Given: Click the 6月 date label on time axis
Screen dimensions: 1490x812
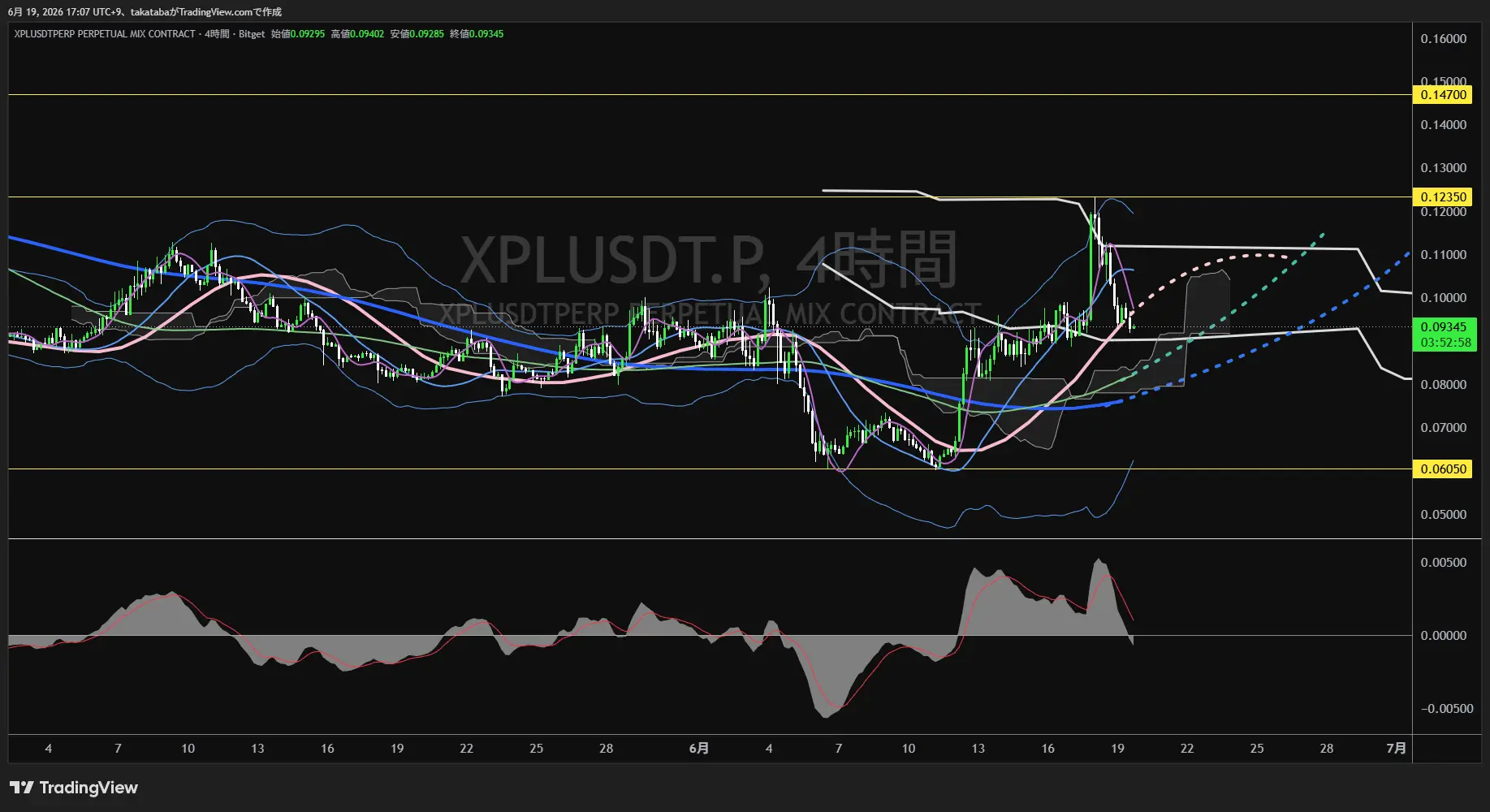Looking at the screenshot, I should [698, 749].
